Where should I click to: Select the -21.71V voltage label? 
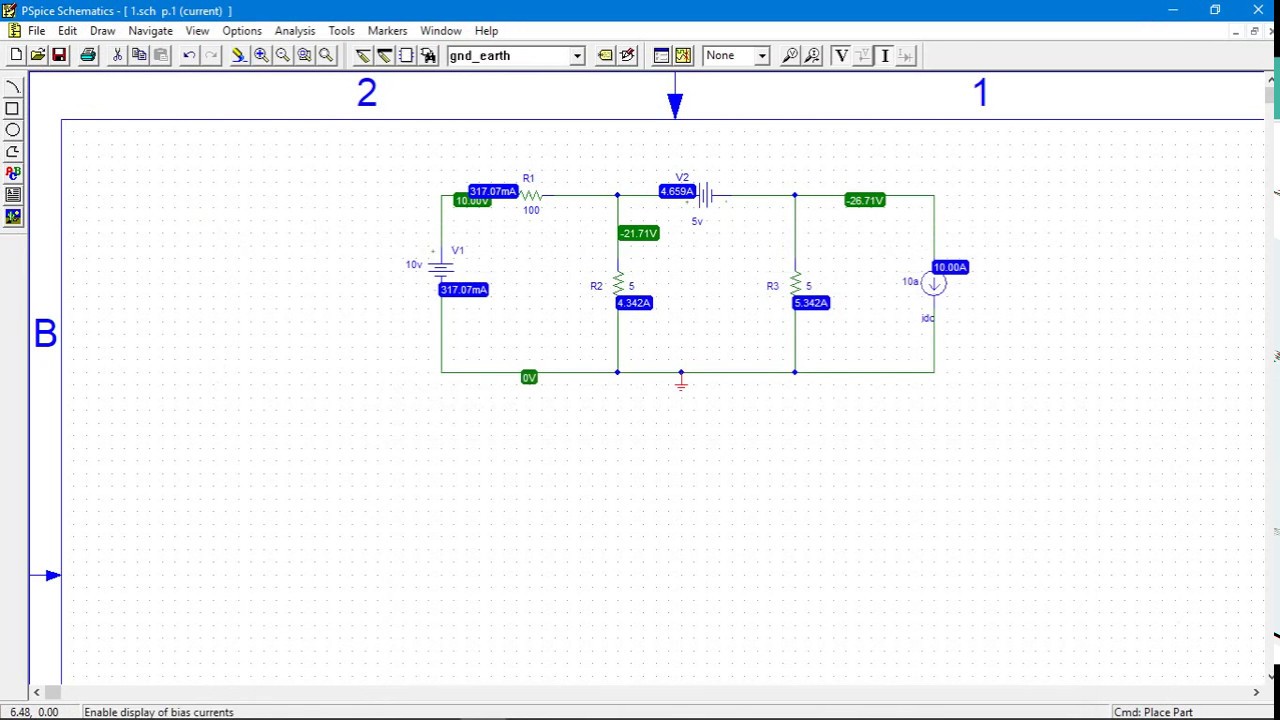(x=639, y=233)
